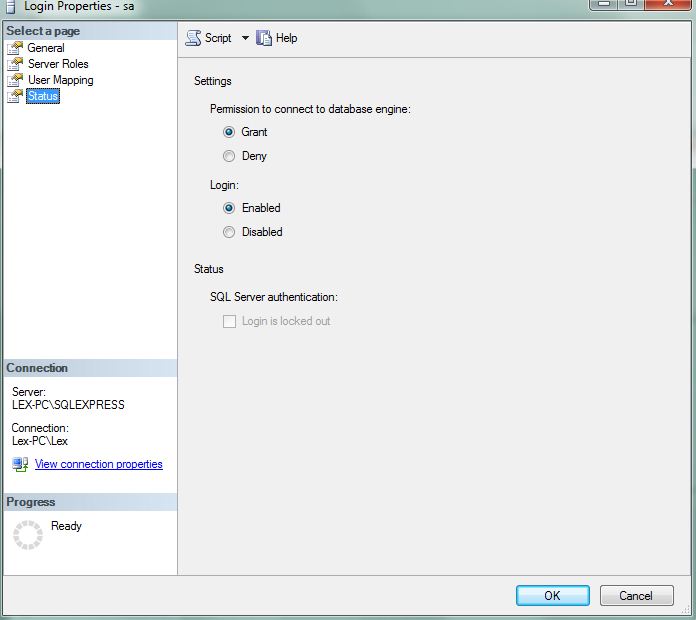Viewport: 696px width, 620px height.
Task: Click the Help book icon
Action: point(264,38)
